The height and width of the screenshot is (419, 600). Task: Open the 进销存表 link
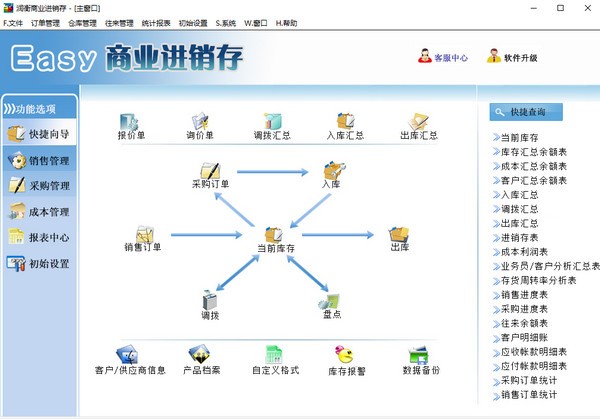point(515,238)
